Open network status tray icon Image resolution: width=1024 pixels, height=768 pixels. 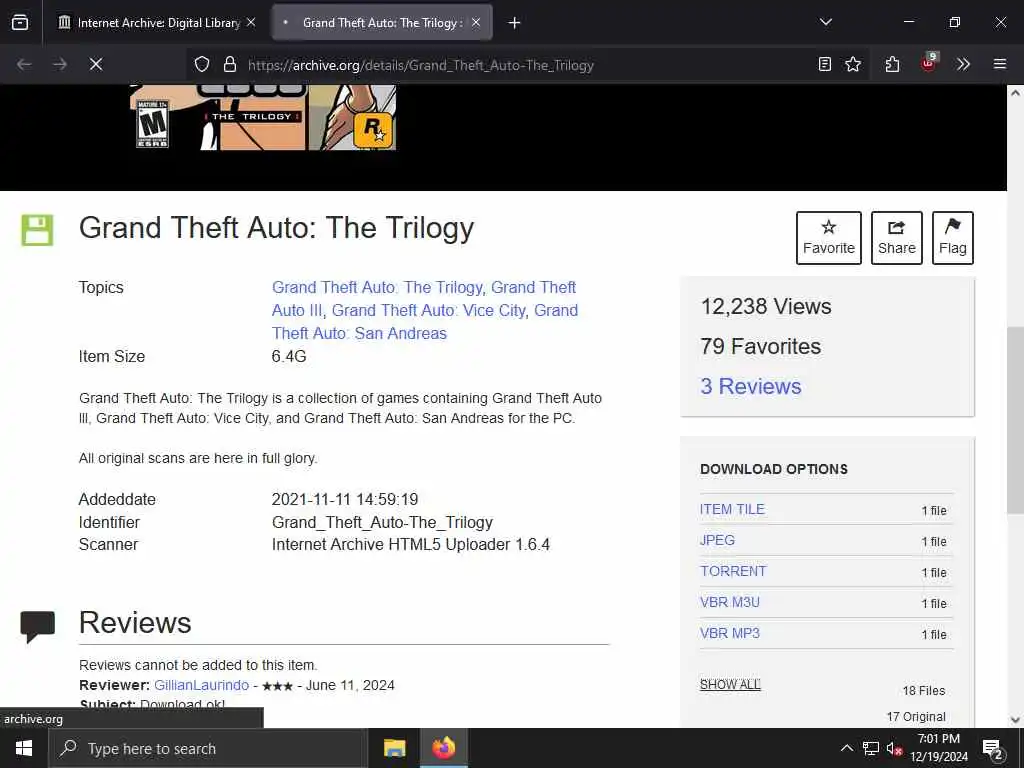871,748
